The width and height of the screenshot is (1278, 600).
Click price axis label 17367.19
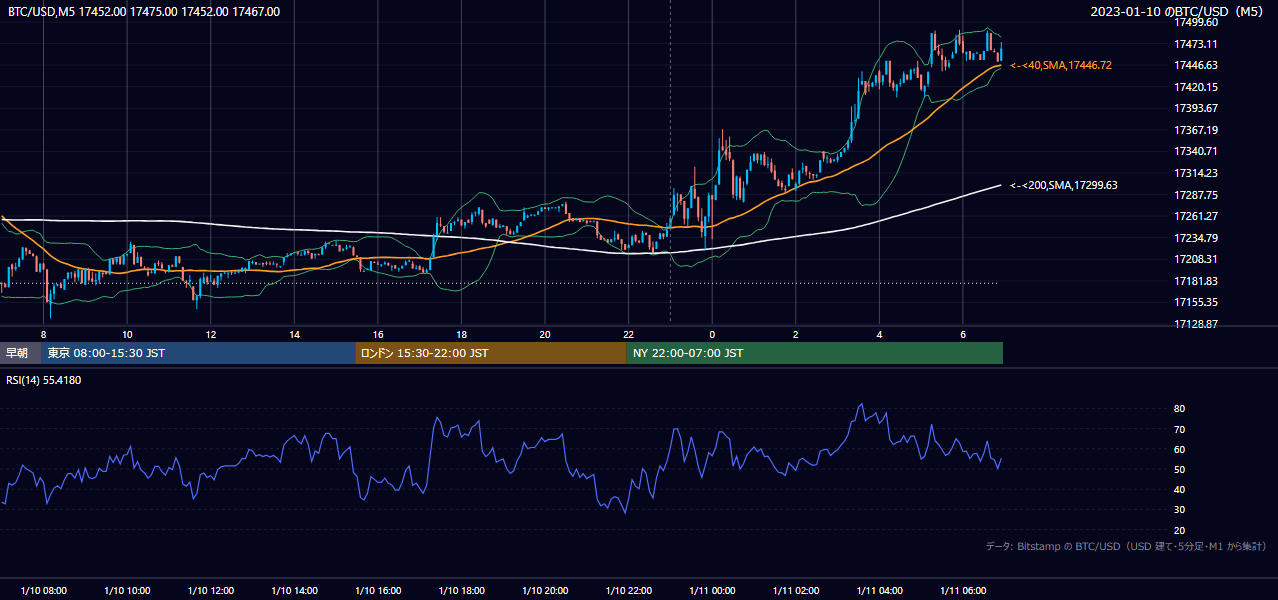pyautogui.click(x=1195, y=130)
